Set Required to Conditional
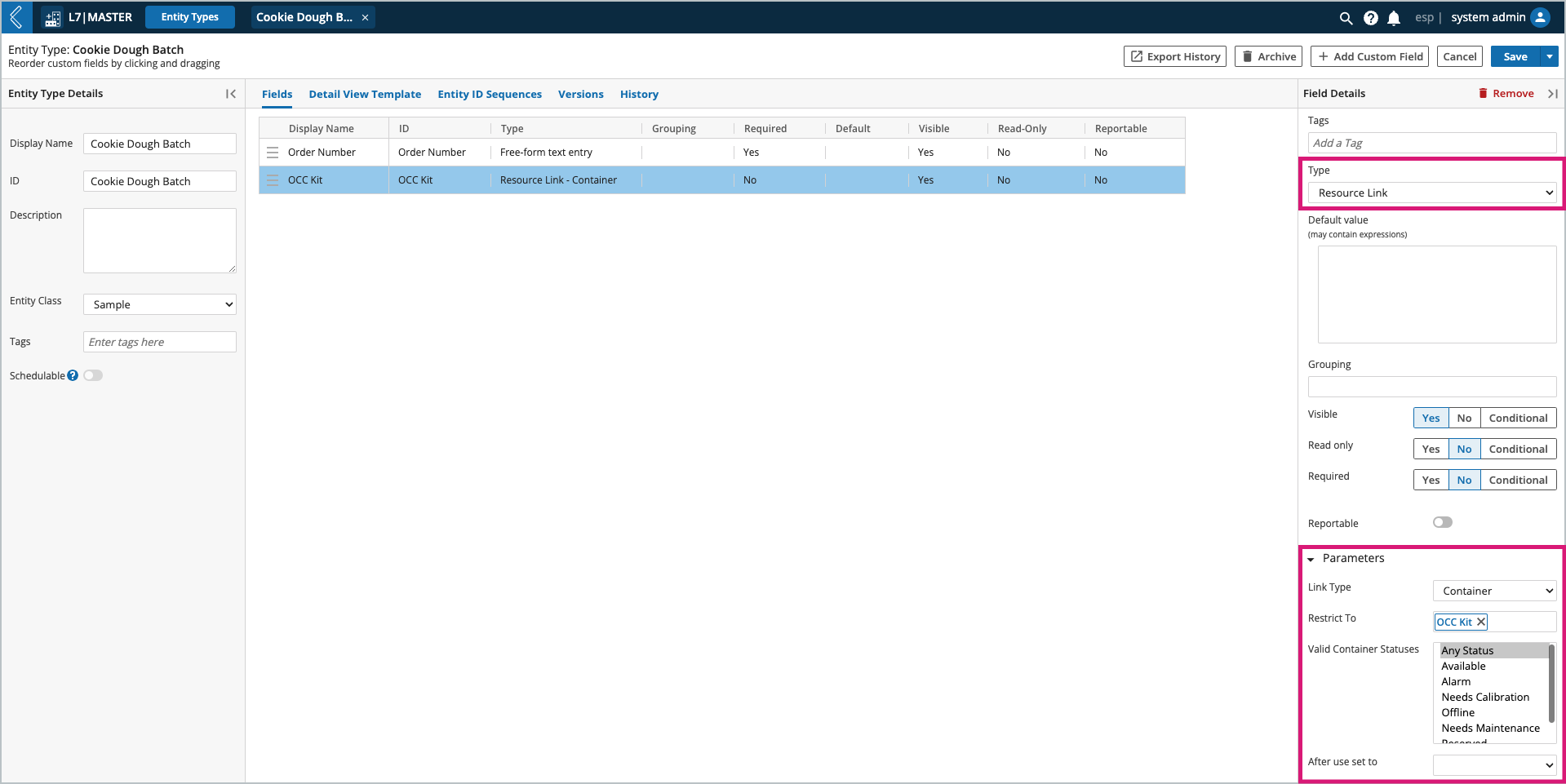The height and width of the screenshot is (784, 1566). 1519,480
